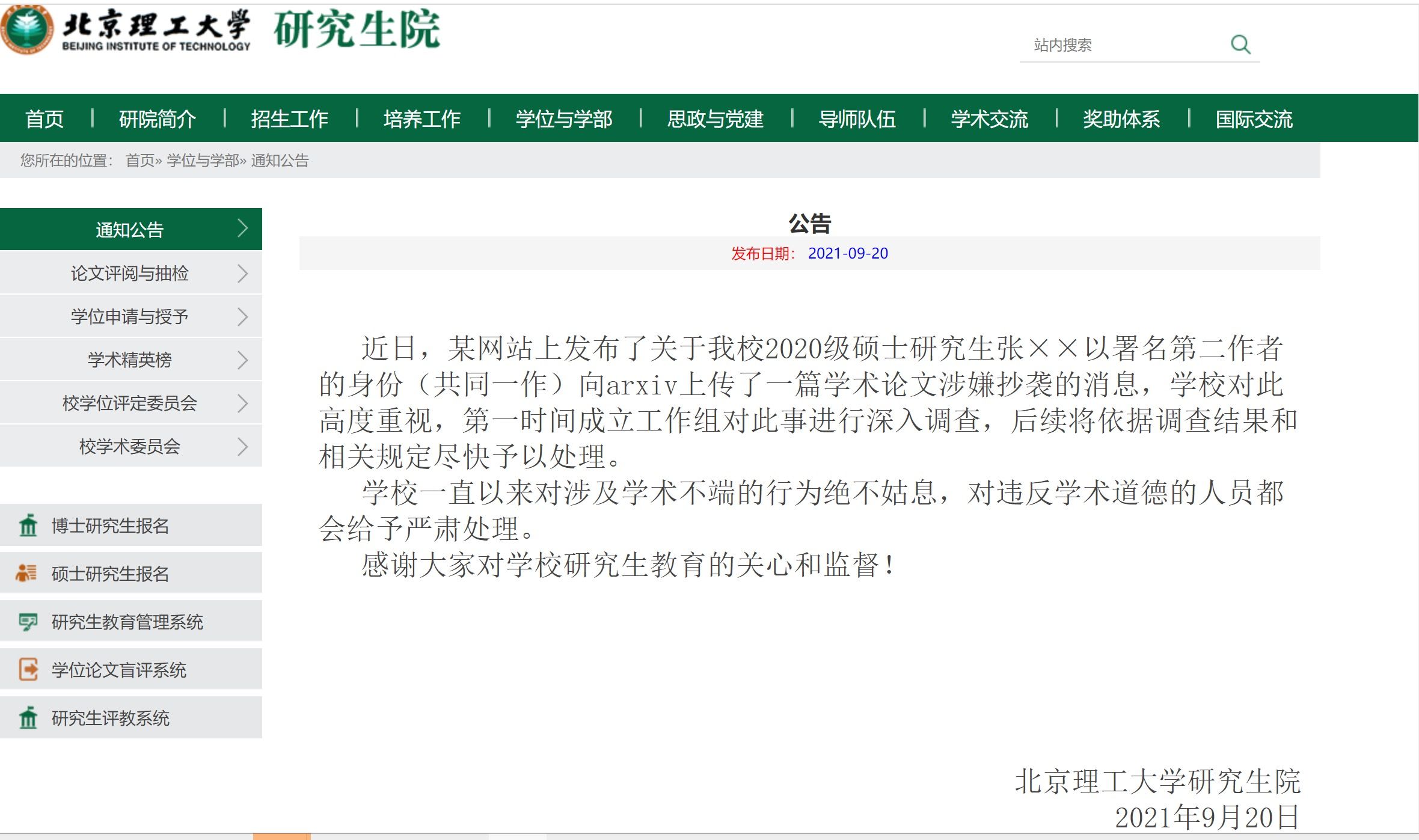The width and height of the screenshot is (1419, 840).
Task: Open the 学位与学部 menu item
Action: [564, 118]
